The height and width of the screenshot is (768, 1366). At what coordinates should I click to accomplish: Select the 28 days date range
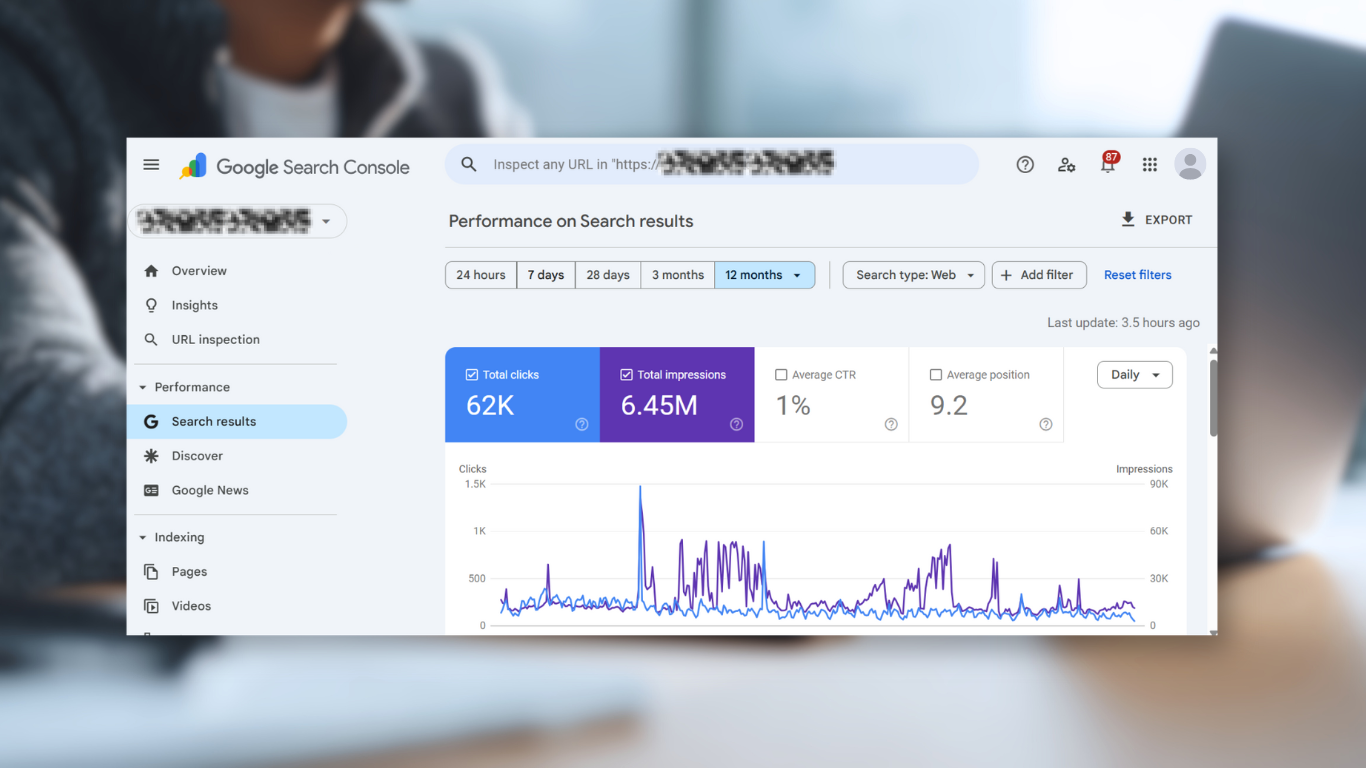click(x=608, y=275)
